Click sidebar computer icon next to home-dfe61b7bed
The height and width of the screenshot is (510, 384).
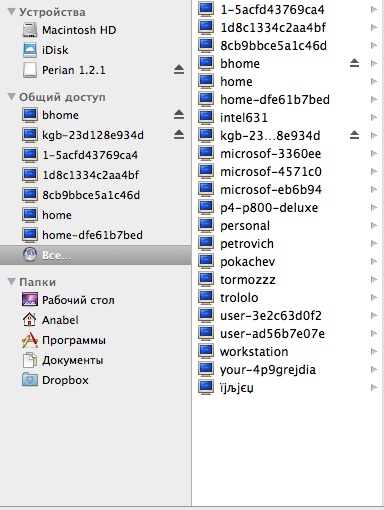pos(30,235)
